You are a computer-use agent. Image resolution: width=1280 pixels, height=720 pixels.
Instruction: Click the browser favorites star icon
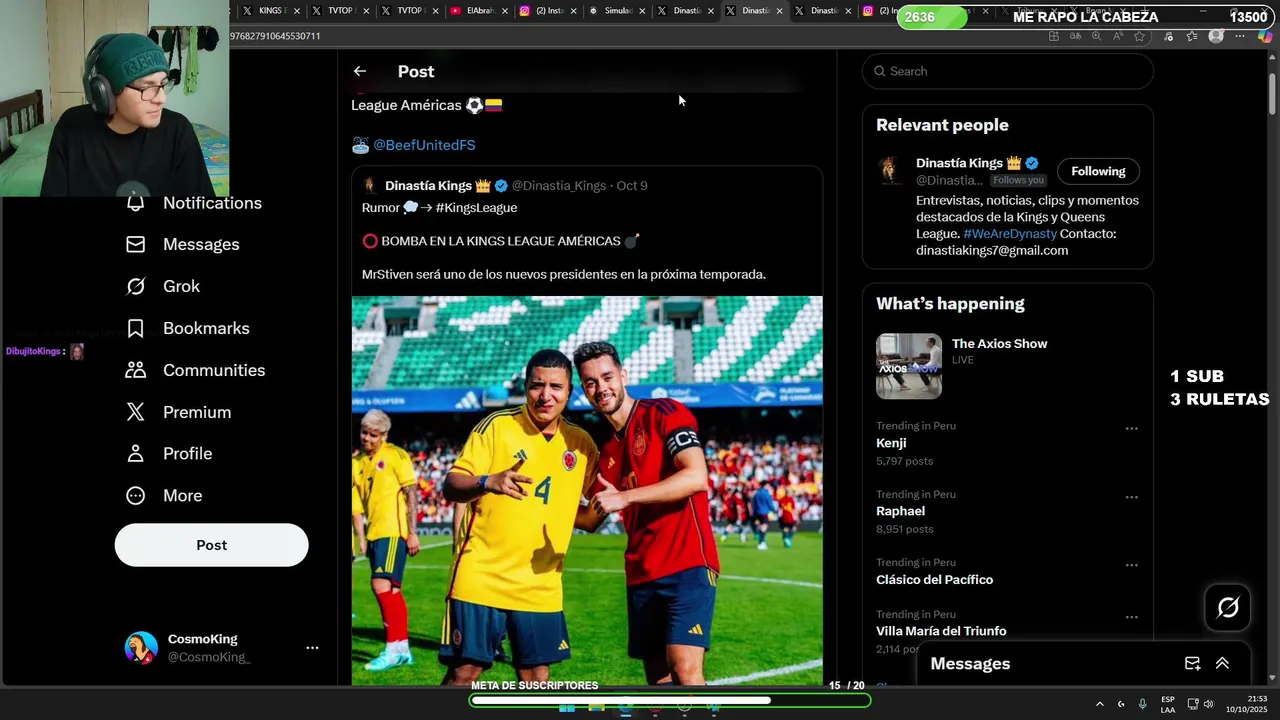pos(1140,36)
